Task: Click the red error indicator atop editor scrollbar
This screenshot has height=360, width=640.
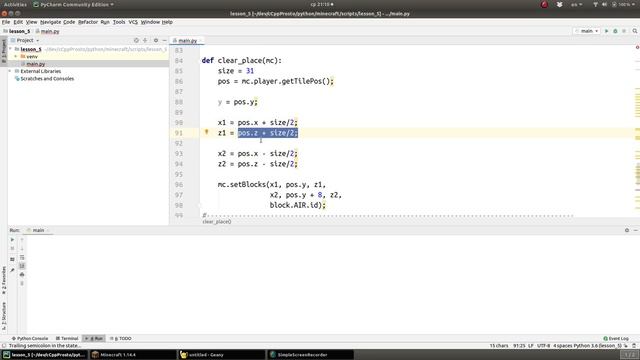Action: [x=637, y=48]
